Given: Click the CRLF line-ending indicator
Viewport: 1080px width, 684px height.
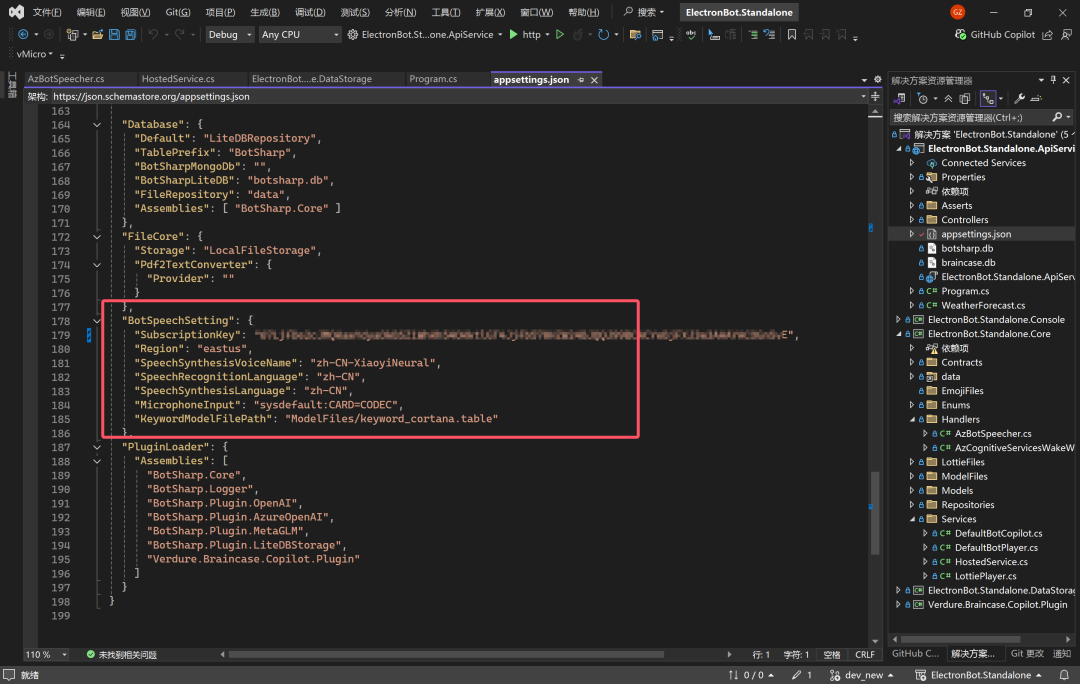Looking at the screenshot, I should (x=865, y=654).
